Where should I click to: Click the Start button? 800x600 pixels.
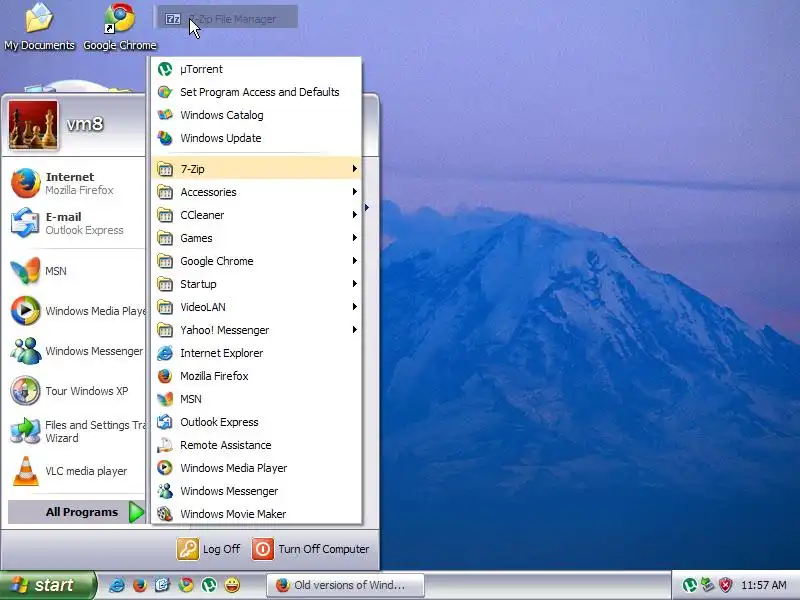(47, 585)
